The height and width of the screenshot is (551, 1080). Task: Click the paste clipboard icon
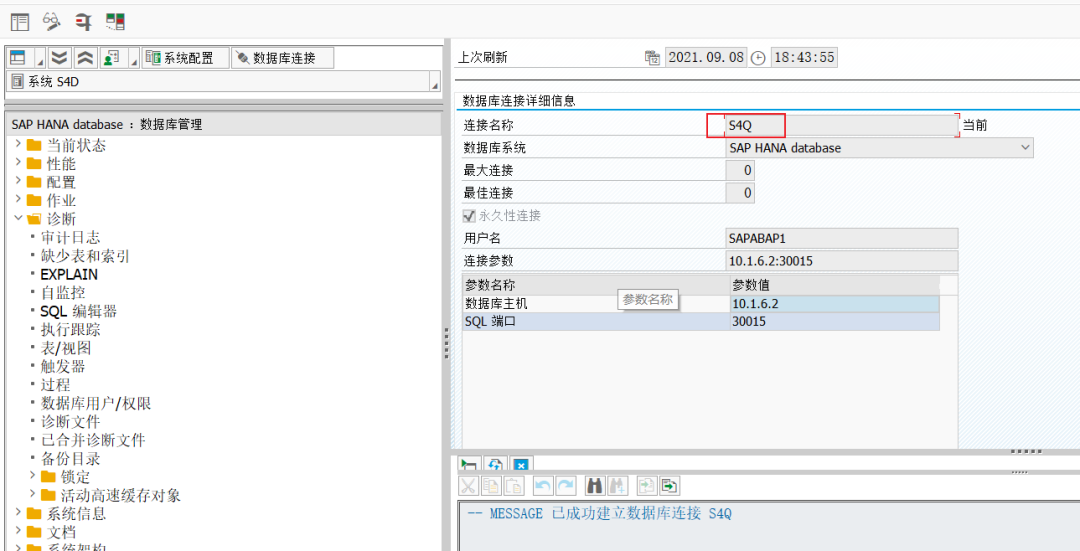click(514, 486)
